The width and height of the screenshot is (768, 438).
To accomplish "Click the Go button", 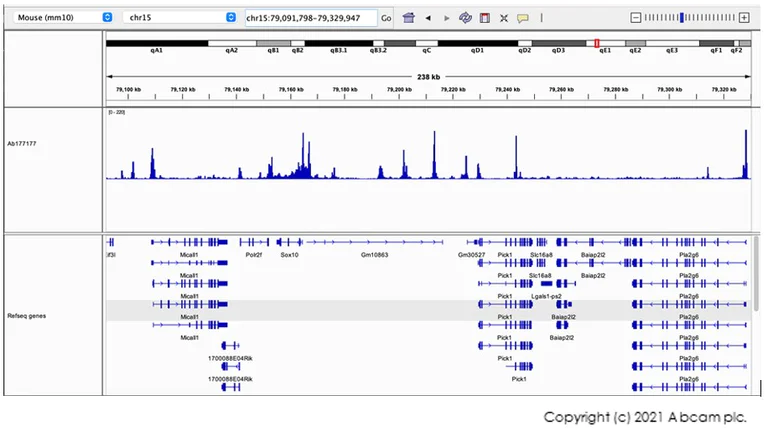I will (x=386, y=18).
